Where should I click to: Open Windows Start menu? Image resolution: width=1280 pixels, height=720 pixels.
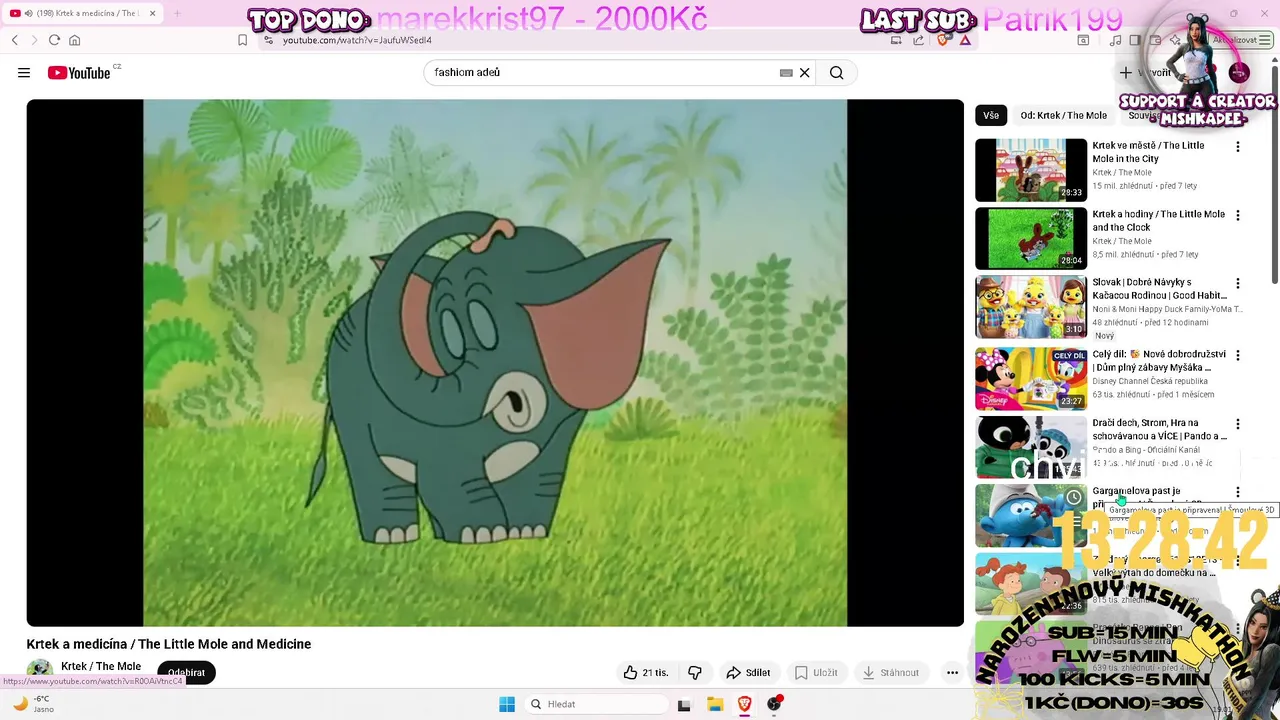[507, 704]
